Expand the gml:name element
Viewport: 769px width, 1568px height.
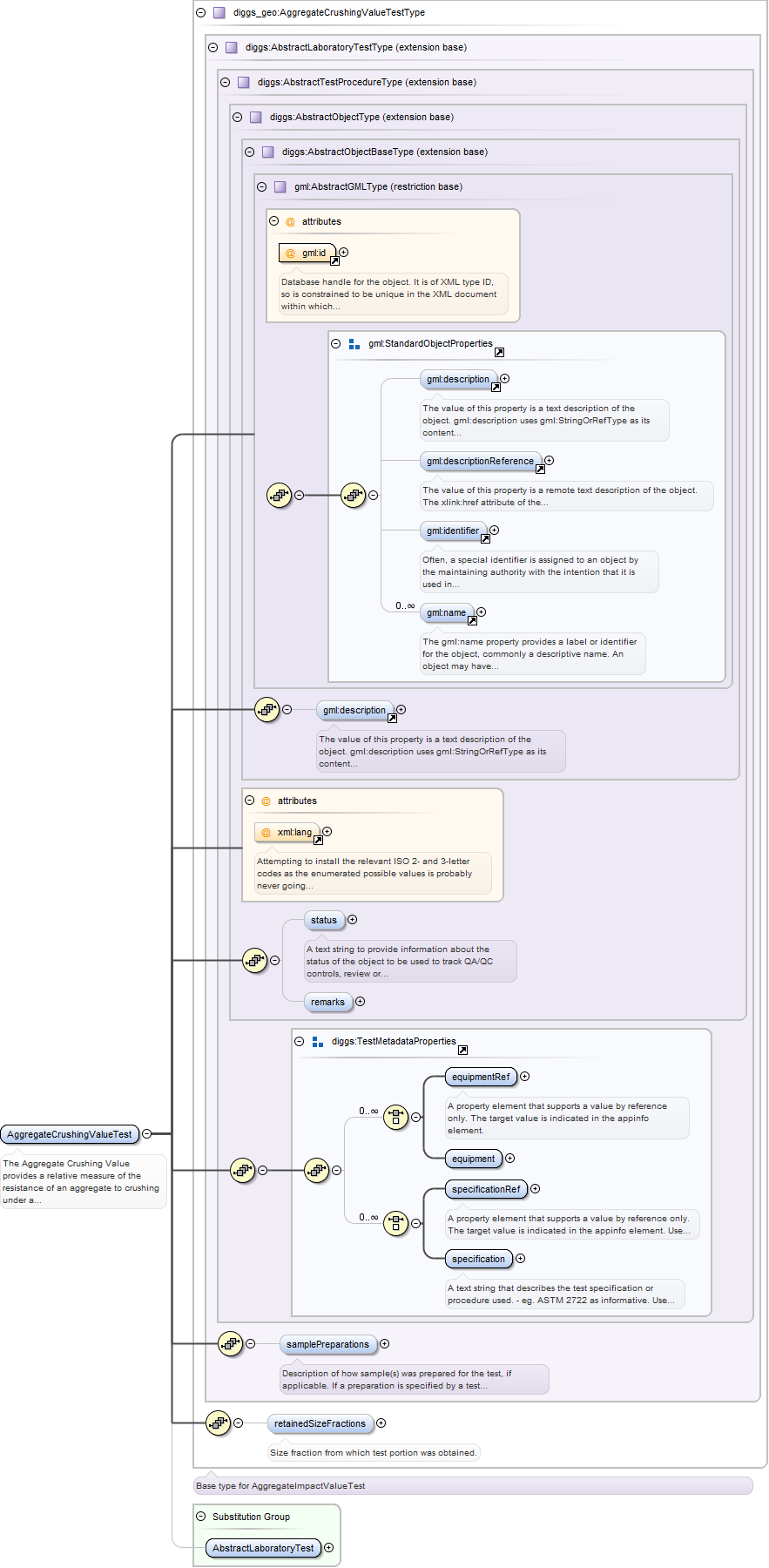(481, 612)
